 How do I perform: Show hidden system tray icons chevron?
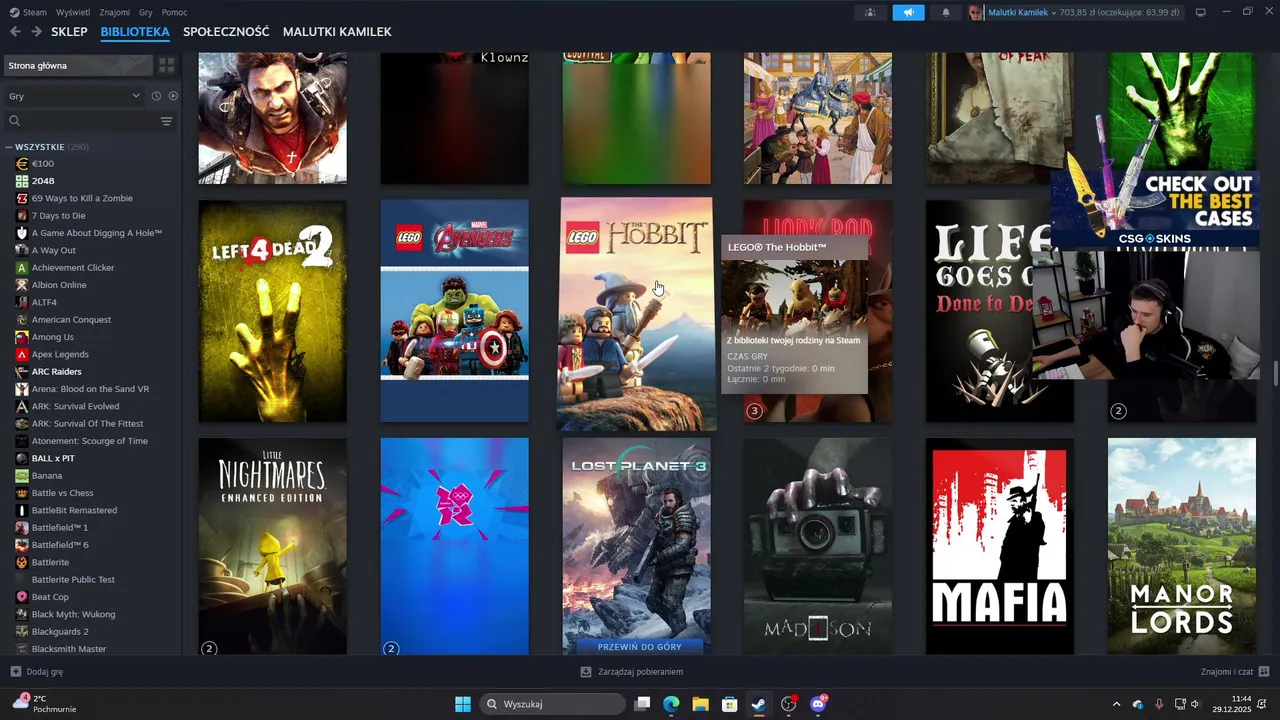1117,704
